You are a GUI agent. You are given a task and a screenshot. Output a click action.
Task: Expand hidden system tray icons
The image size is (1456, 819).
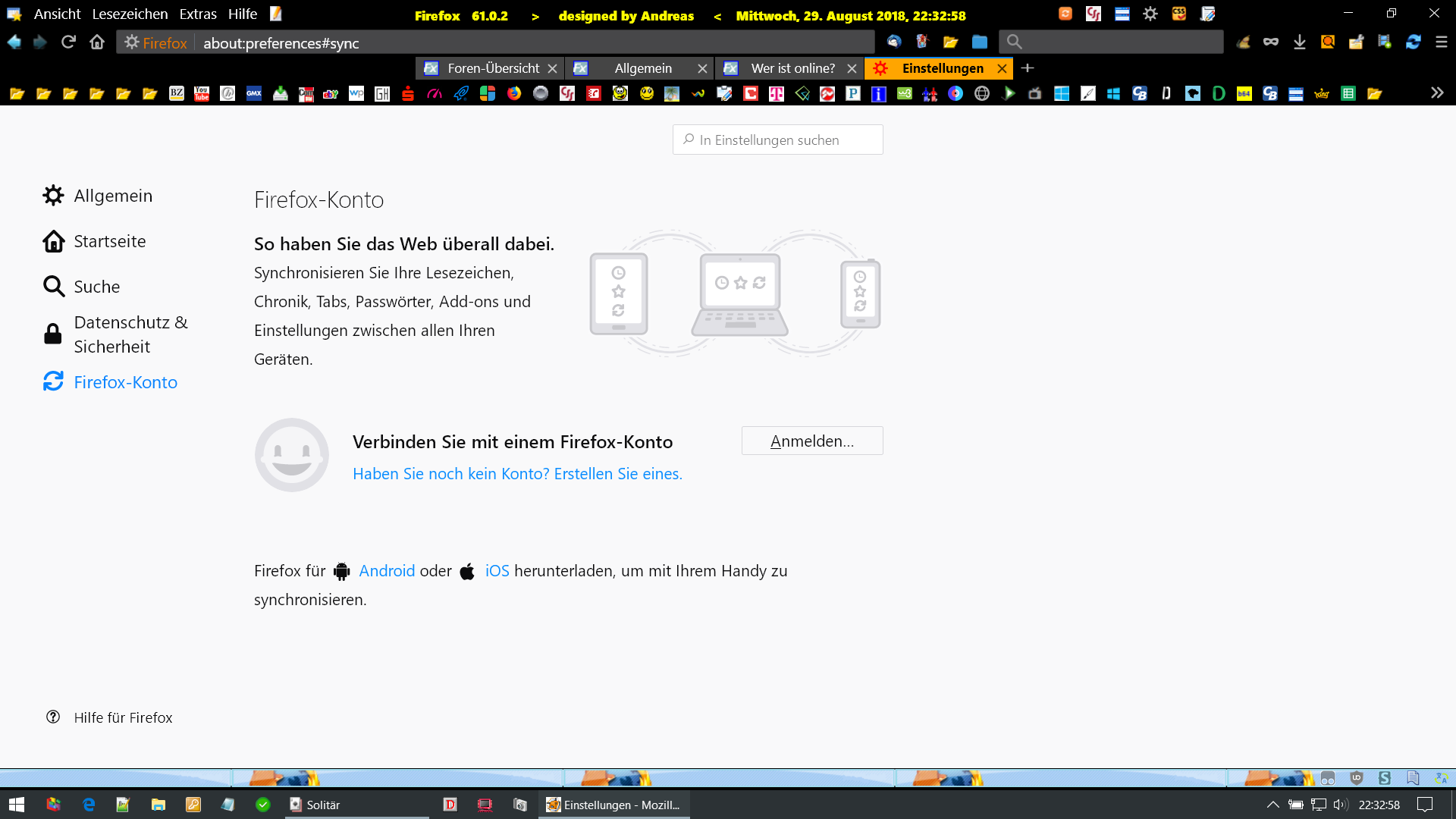coord(1272,805)
